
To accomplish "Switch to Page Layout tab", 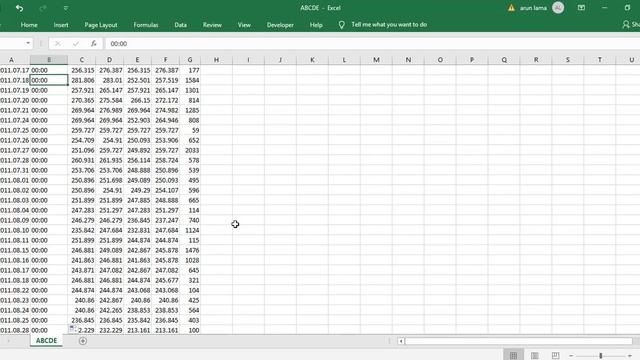I will 101,25.
